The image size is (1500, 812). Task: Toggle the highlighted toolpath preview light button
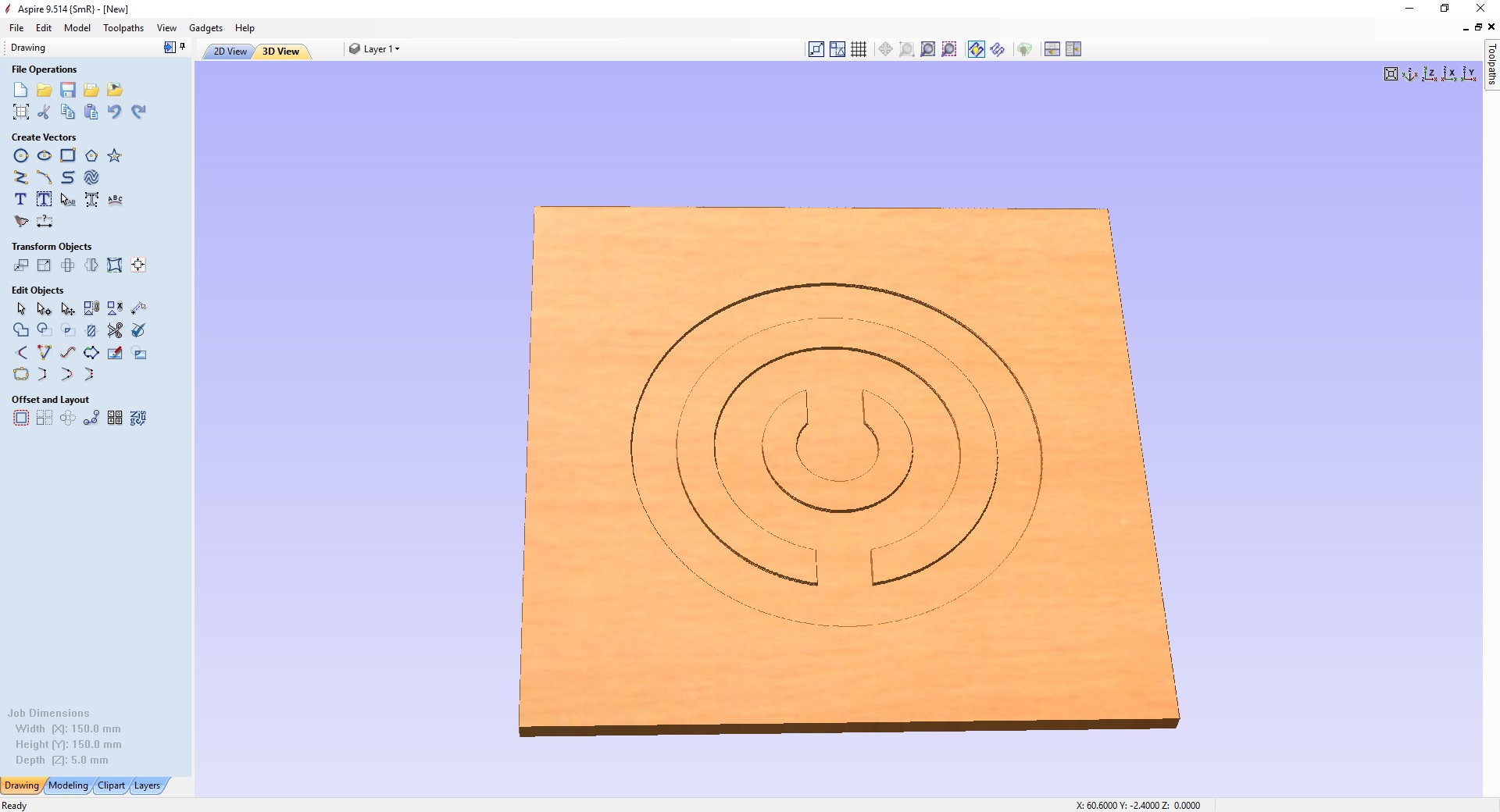coord(976,50)
